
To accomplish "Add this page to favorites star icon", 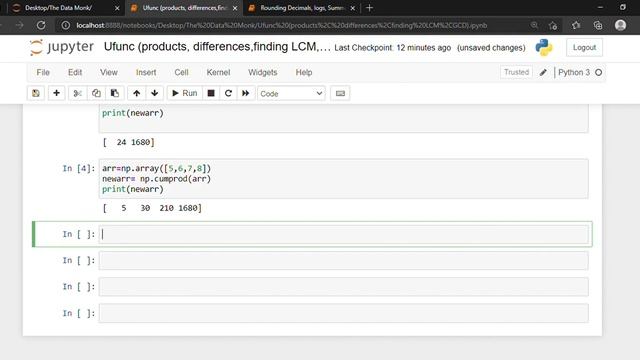I will [x=553, y=25].
